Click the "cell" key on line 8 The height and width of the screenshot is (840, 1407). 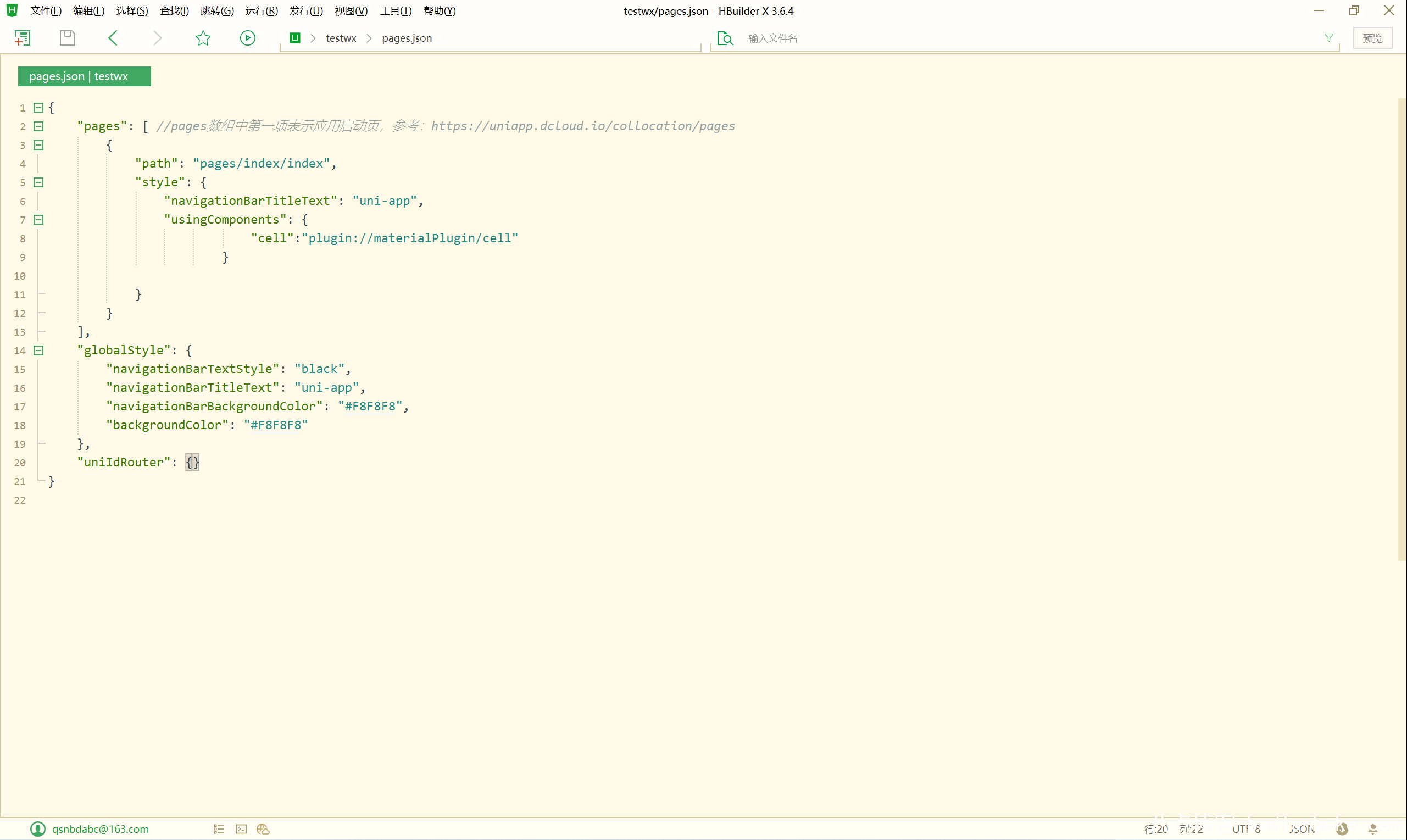tap(272, 238)
